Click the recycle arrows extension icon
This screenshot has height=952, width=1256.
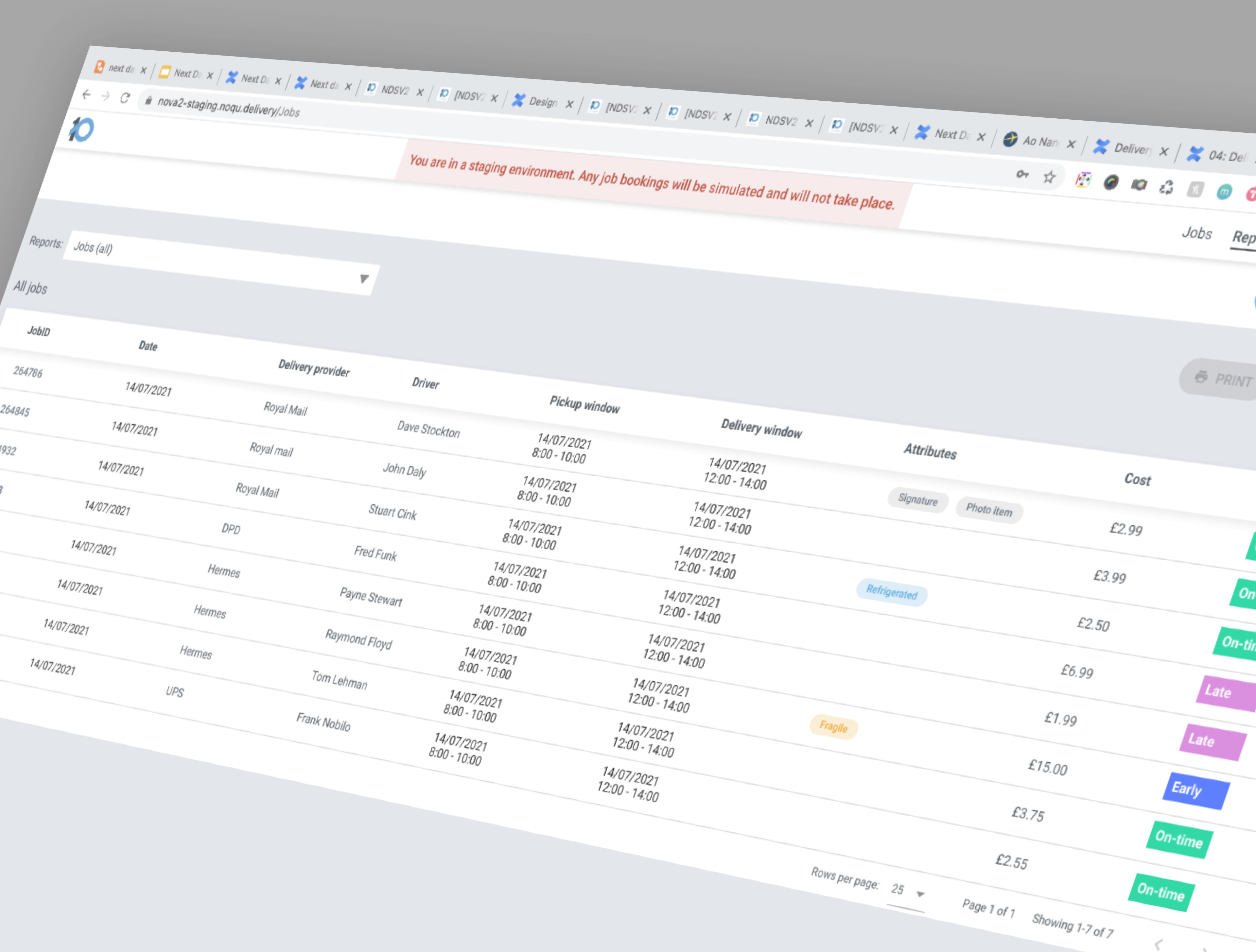pos(1166,187)
